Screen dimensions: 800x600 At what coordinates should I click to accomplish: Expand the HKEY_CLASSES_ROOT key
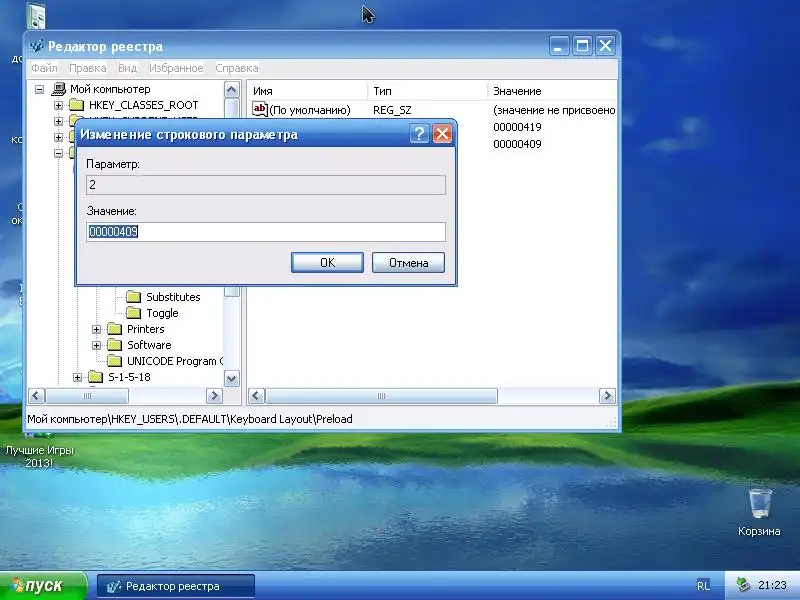[x=58, y=105]
